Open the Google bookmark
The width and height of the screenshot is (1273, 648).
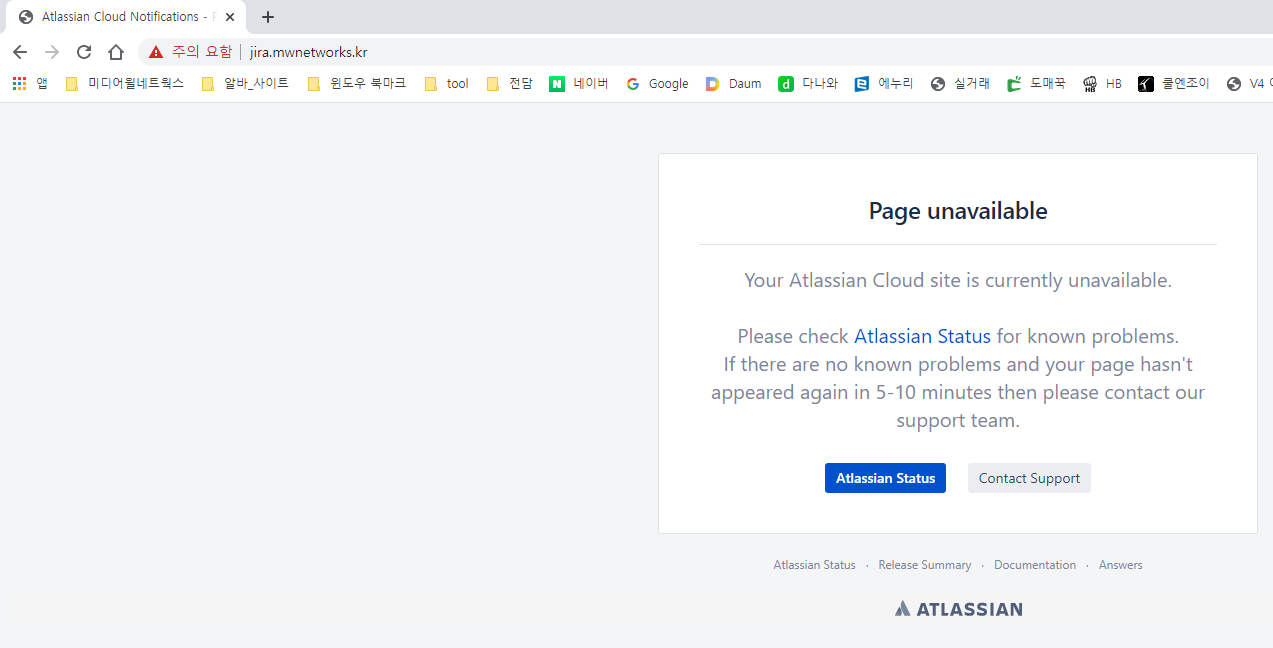pos(657,84)
